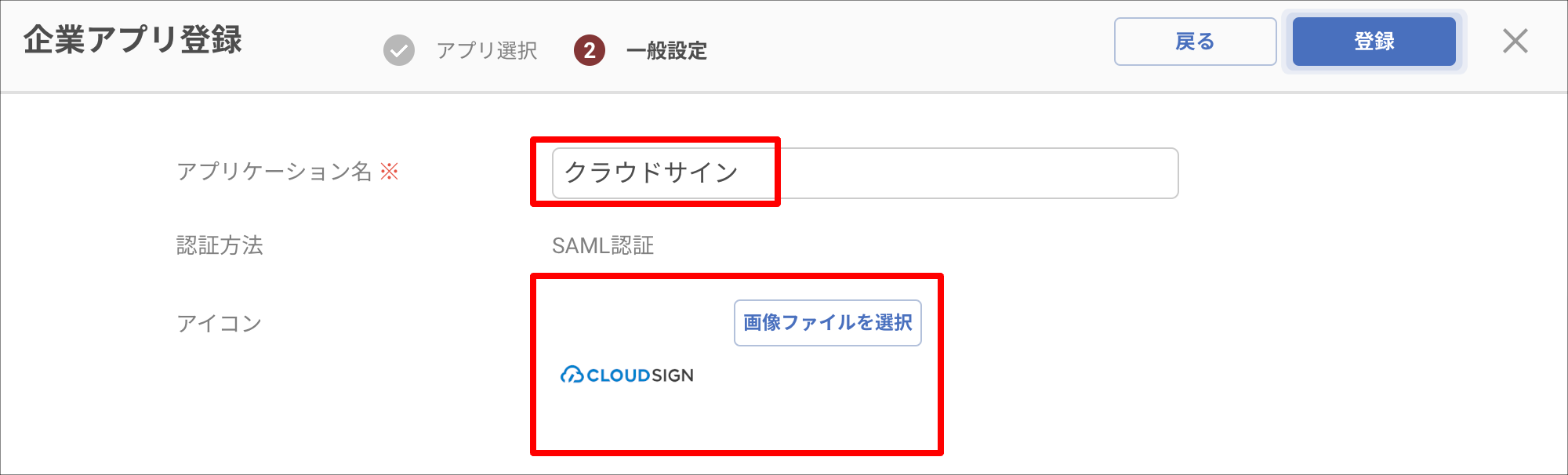1568x475 pixels.
Task: Click the cloud symbol in CloudSign logo
Action: [x=572, y=375]
